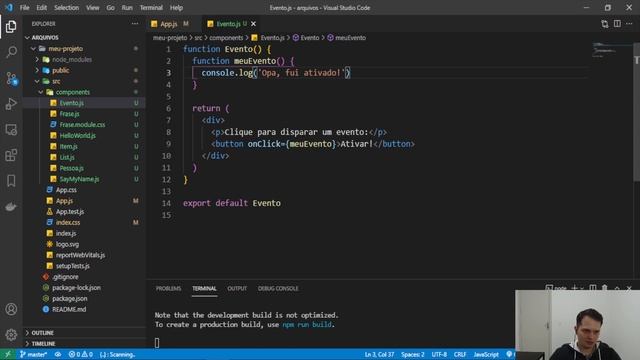The height and width of the screenshot is (360, 640).
Task: Open the Run and Debug view
Action: 11,104
